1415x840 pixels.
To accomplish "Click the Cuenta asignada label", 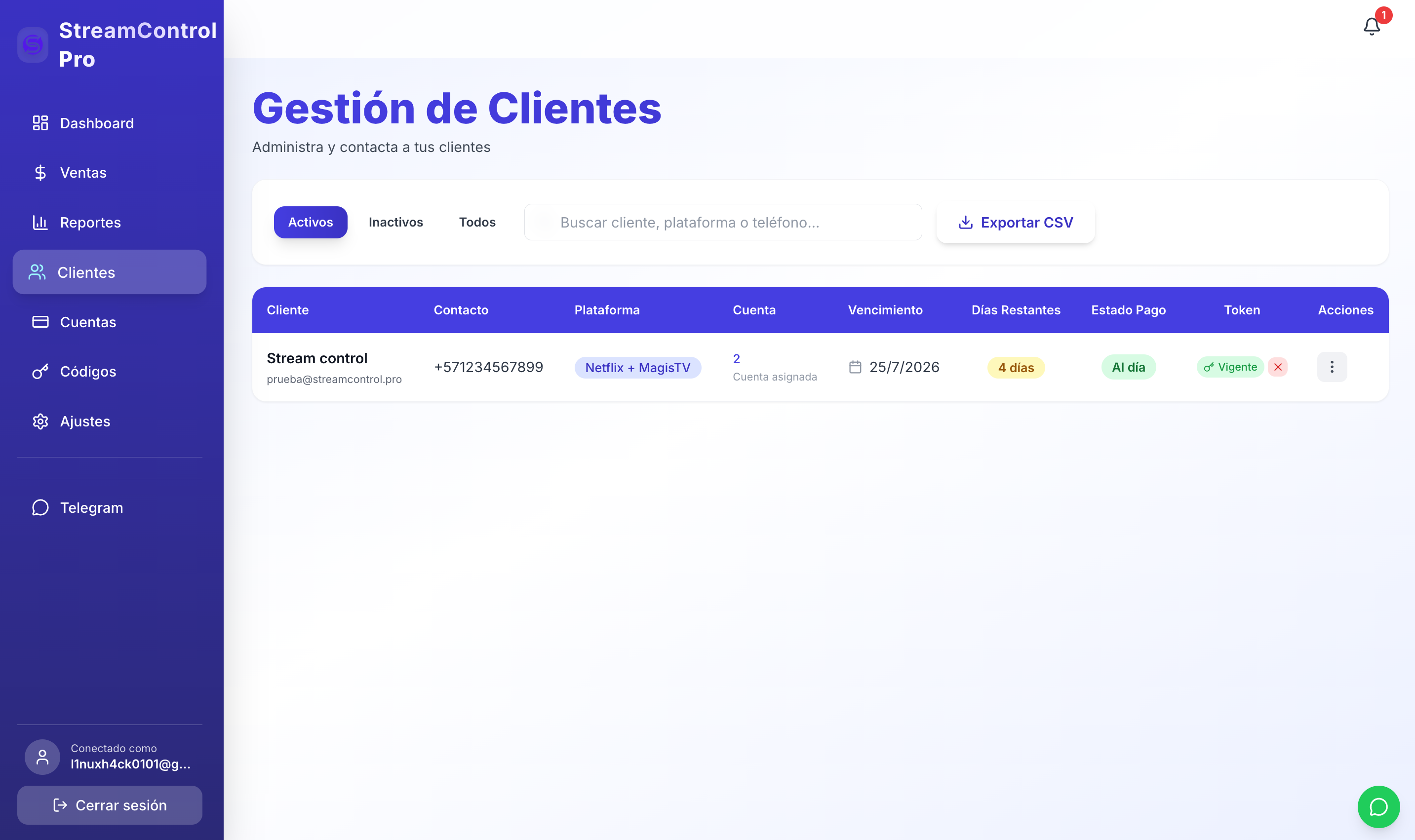I will (x=775, y=377).
